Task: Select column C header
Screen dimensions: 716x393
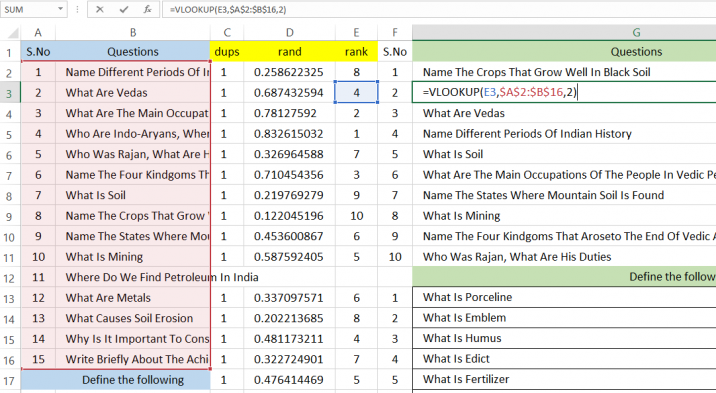Action: [227, 32]
